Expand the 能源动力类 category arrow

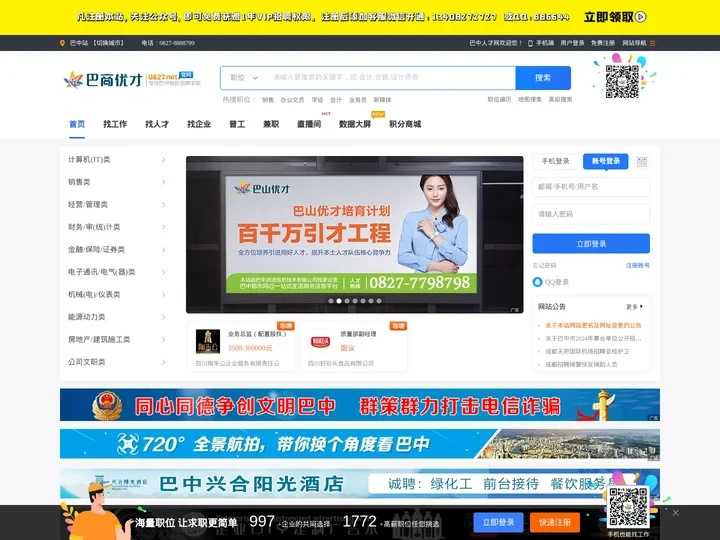tap(163, 317)
